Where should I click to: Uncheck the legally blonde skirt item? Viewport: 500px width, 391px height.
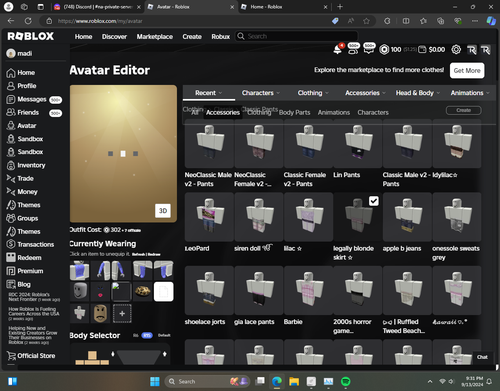pos(374,201)
